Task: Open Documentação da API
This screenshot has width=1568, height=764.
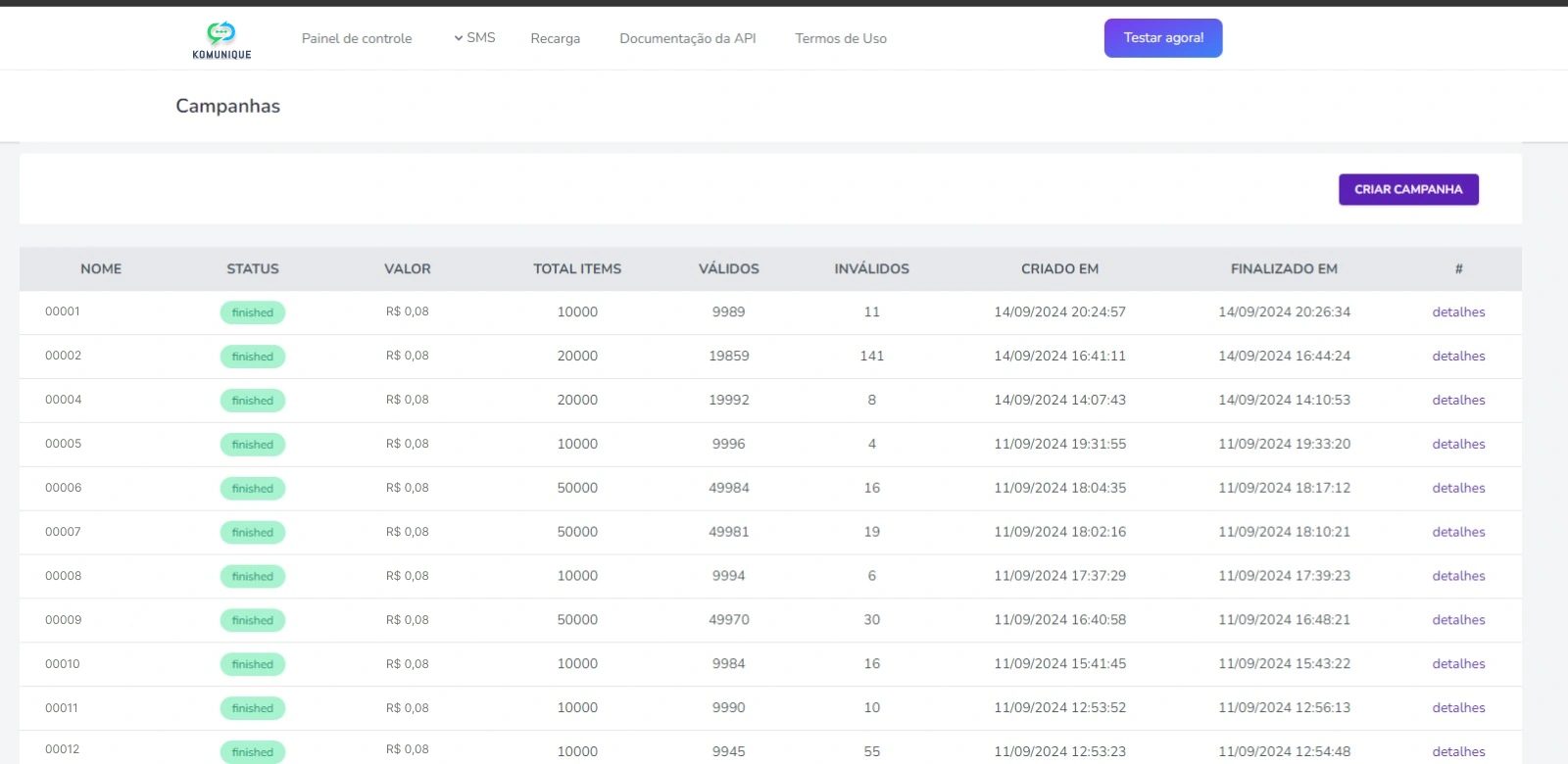Action: click(688, 38)
